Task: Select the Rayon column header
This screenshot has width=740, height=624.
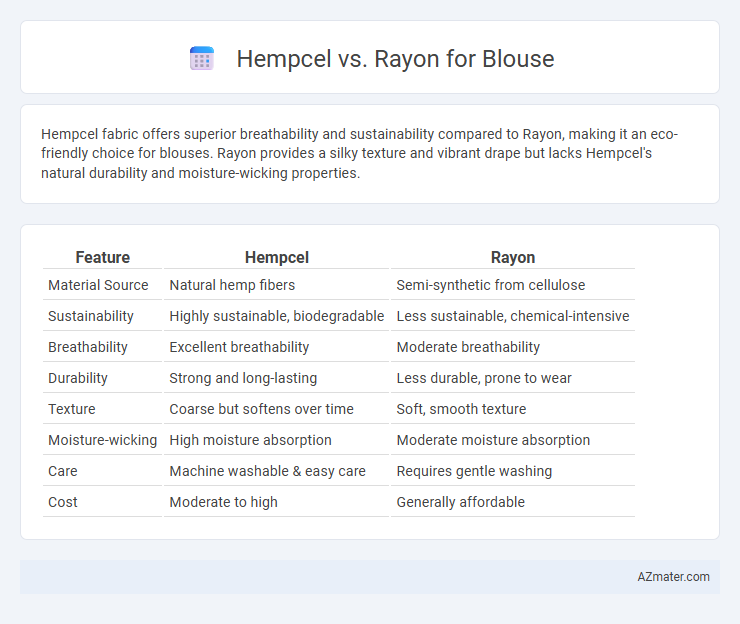Action: click(513, 257)
